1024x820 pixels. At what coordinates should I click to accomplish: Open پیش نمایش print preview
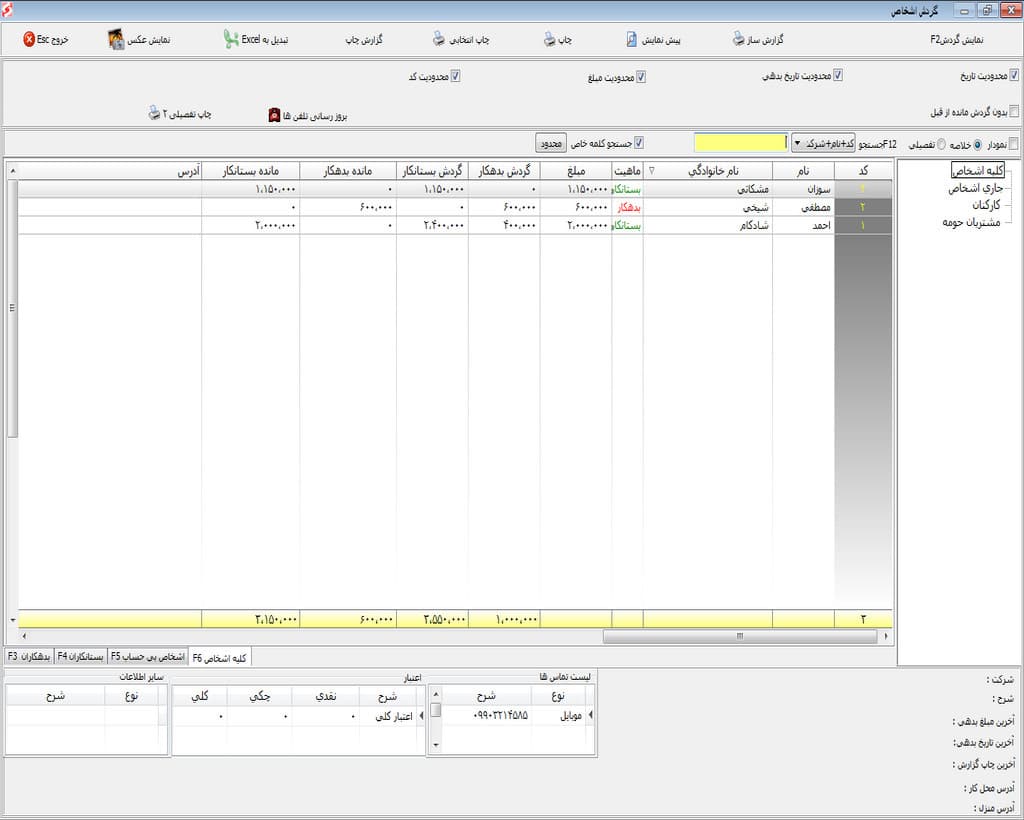632,40
